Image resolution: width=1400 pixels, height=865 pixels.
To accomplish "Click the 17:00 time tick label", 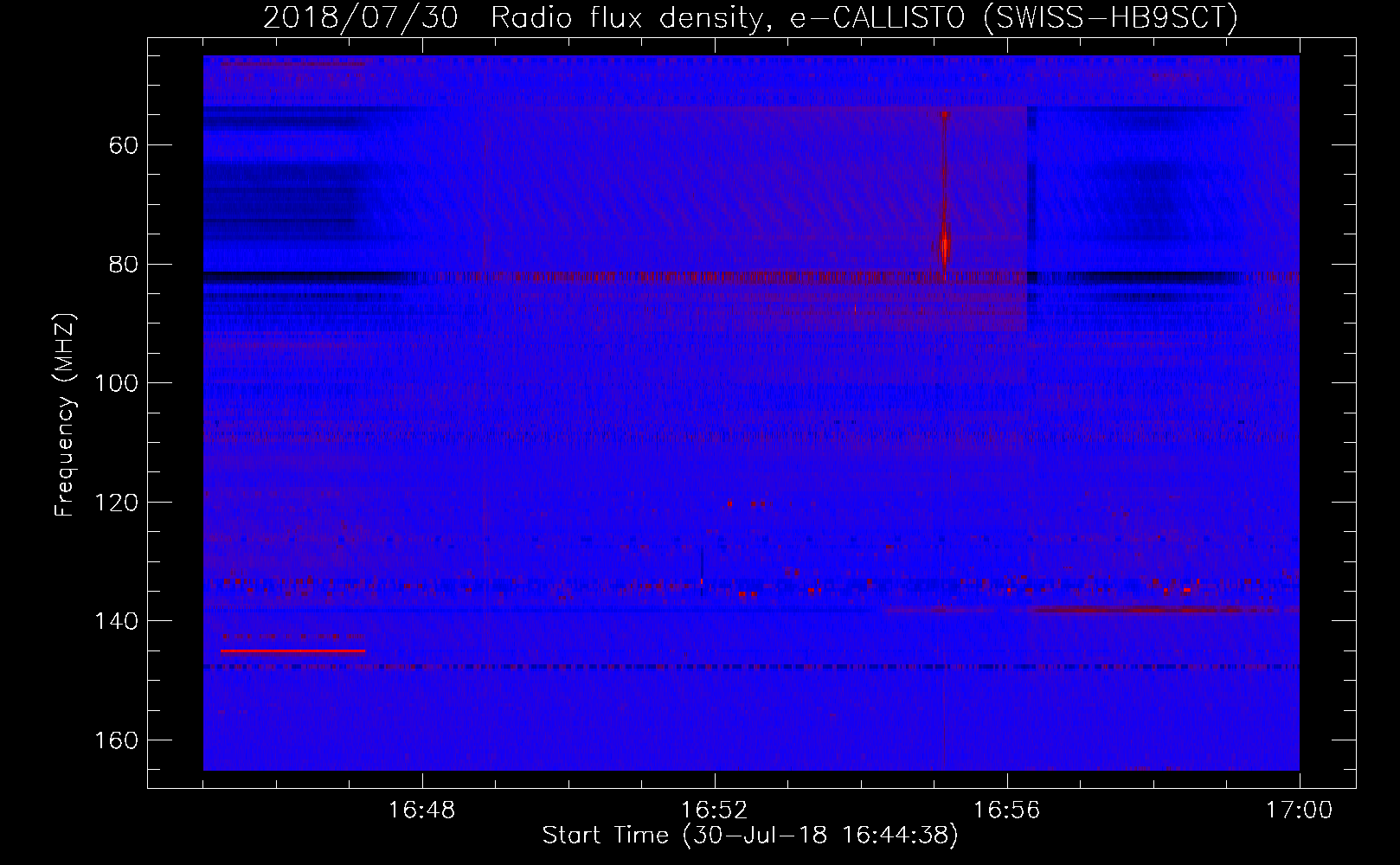I will pos(1299,811).
